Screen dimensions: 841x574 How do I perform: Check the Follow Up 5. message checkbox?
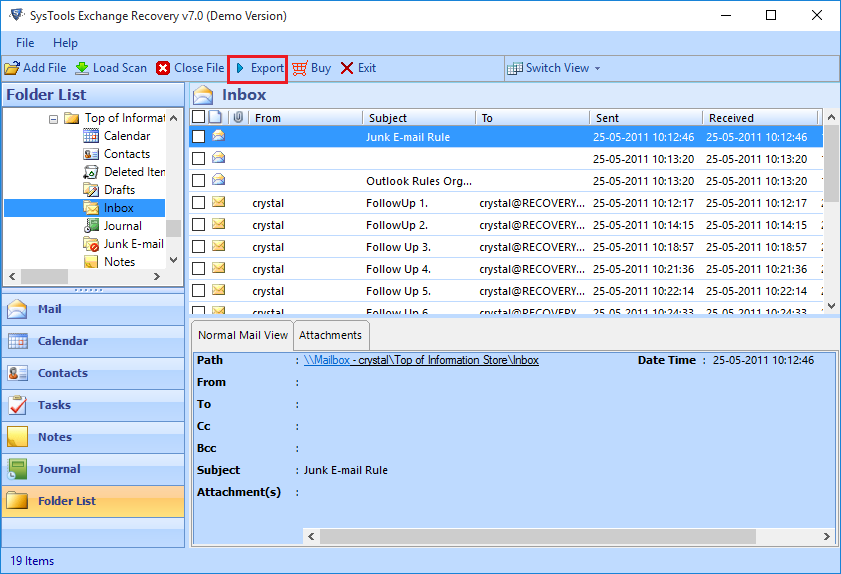198,290
